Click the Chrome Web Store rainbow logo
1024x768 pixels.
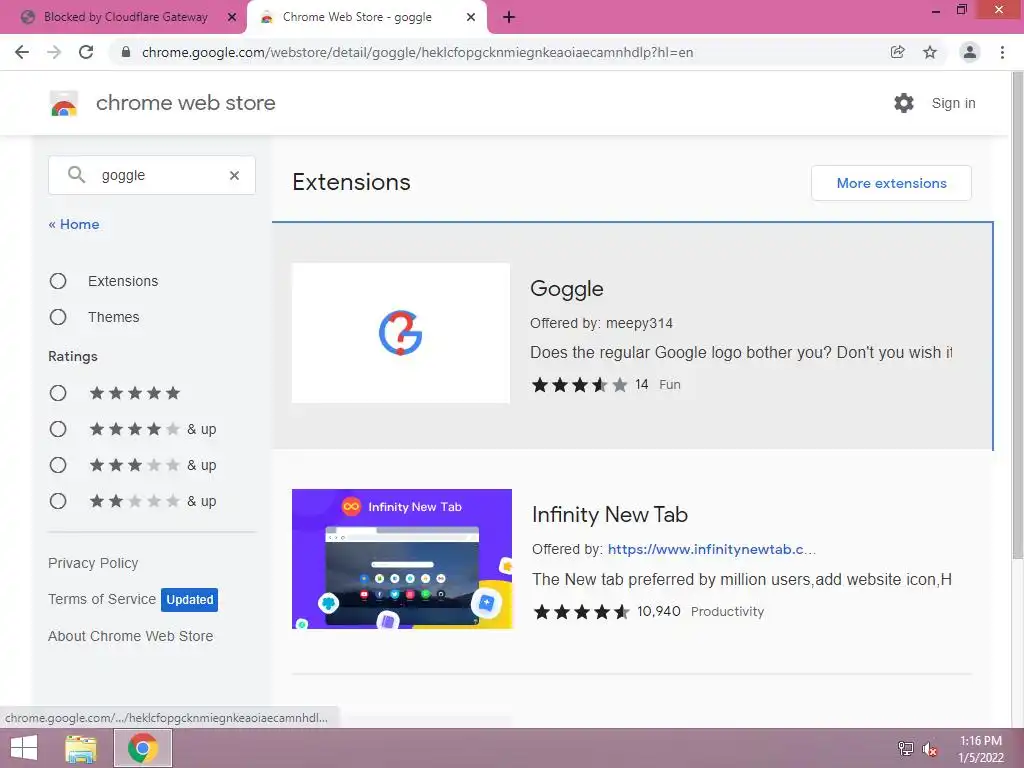64,103
